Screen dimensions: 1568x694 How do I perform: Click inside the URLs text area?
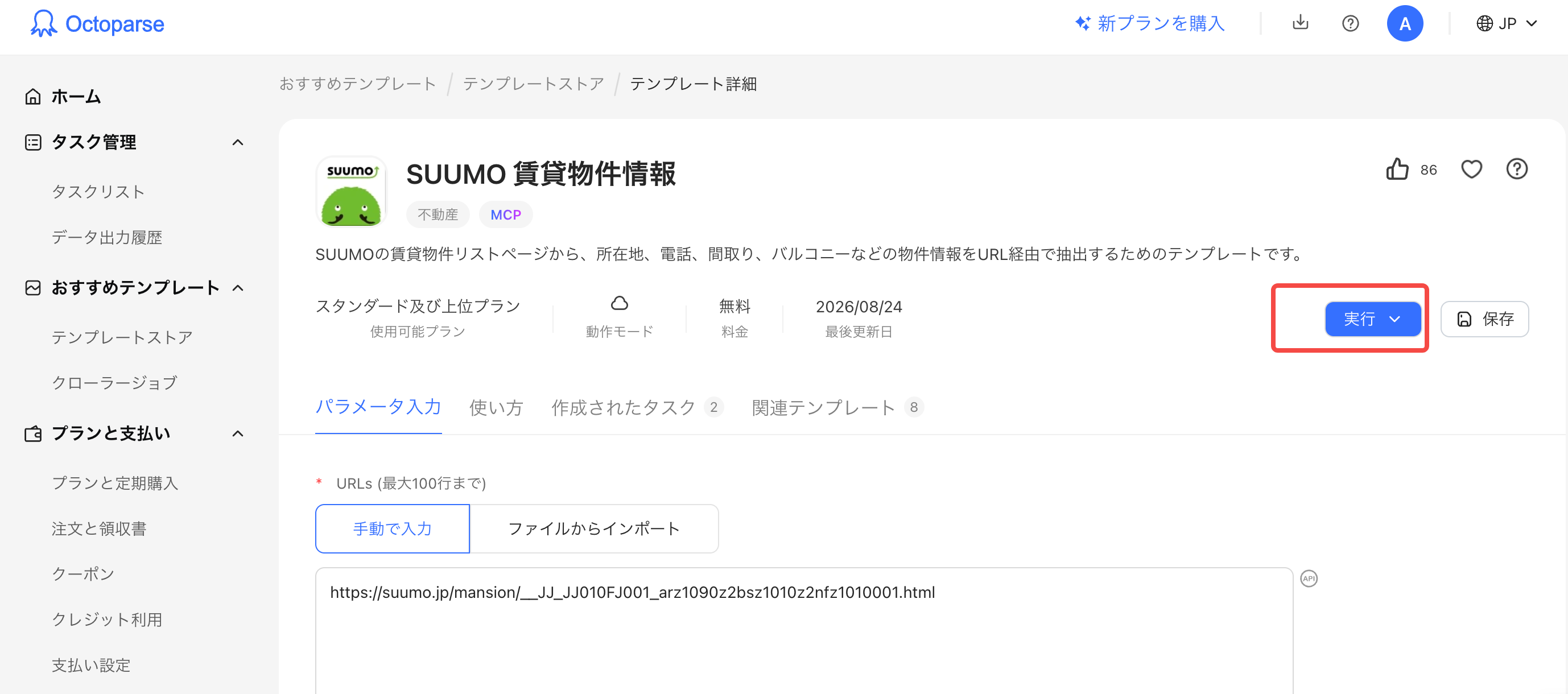tap(804, 631)
